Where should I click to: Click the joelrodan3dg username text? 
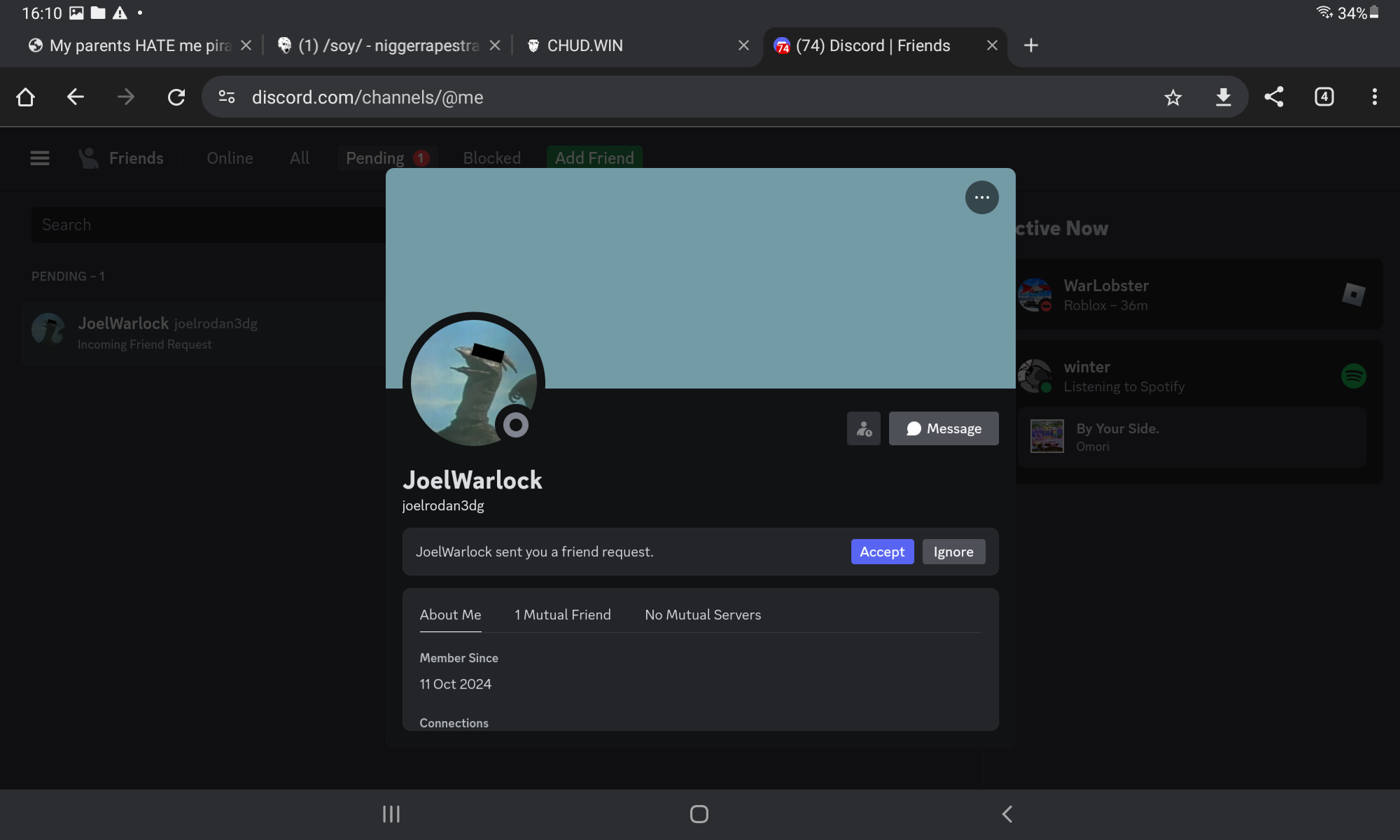443,505
